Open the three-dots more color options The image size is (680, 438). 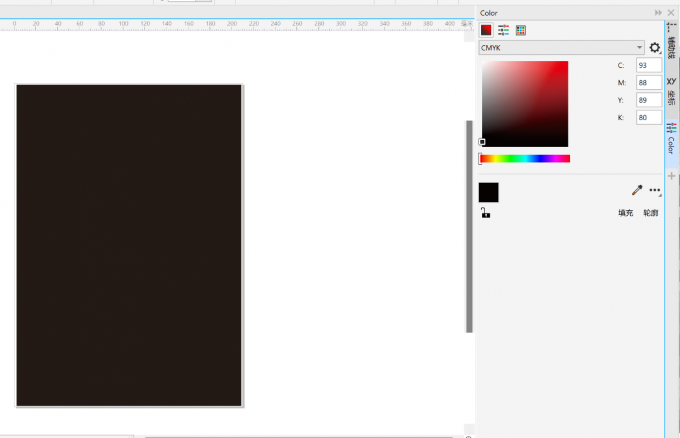click(655, 190)
